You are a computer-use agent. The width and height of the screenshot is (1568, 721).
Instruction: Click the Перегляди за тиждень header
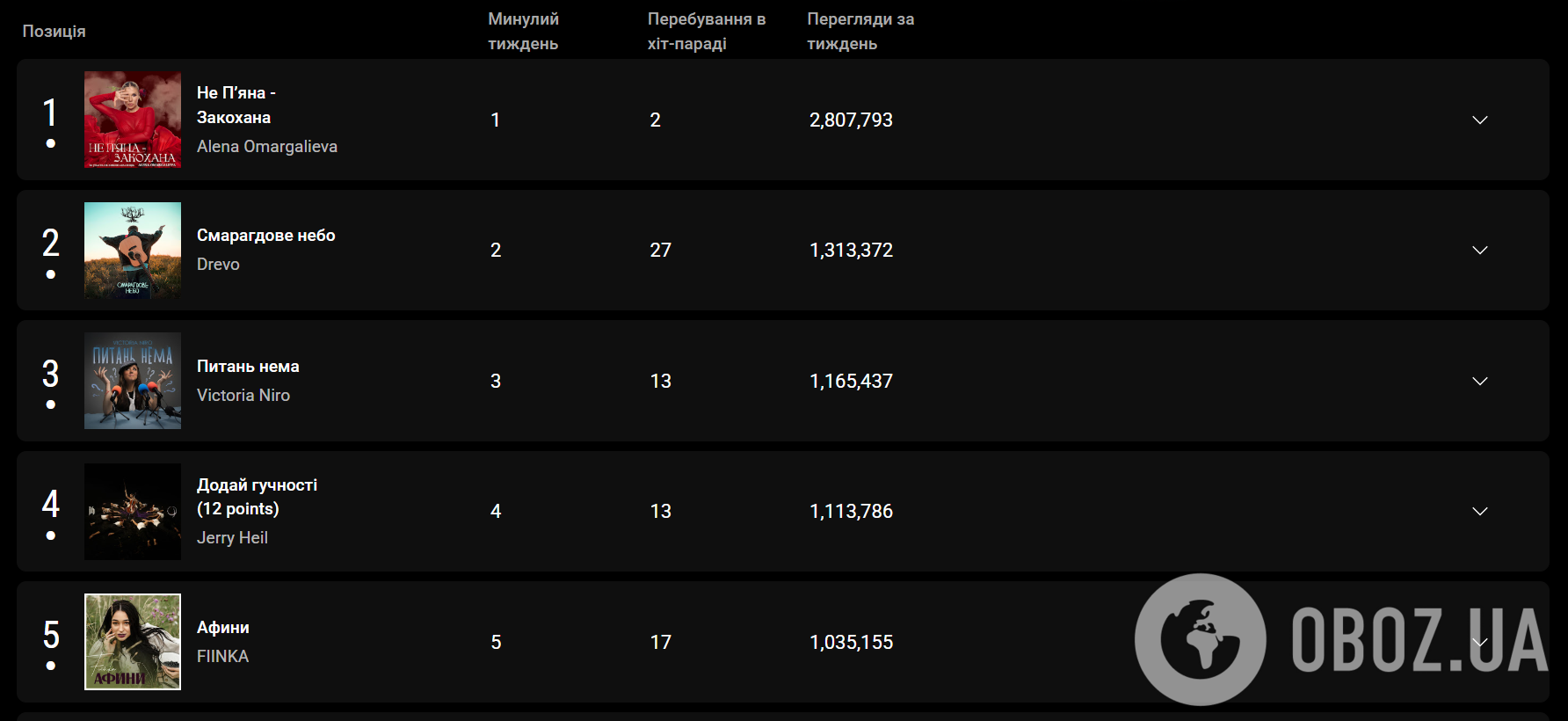pos(860,32)
